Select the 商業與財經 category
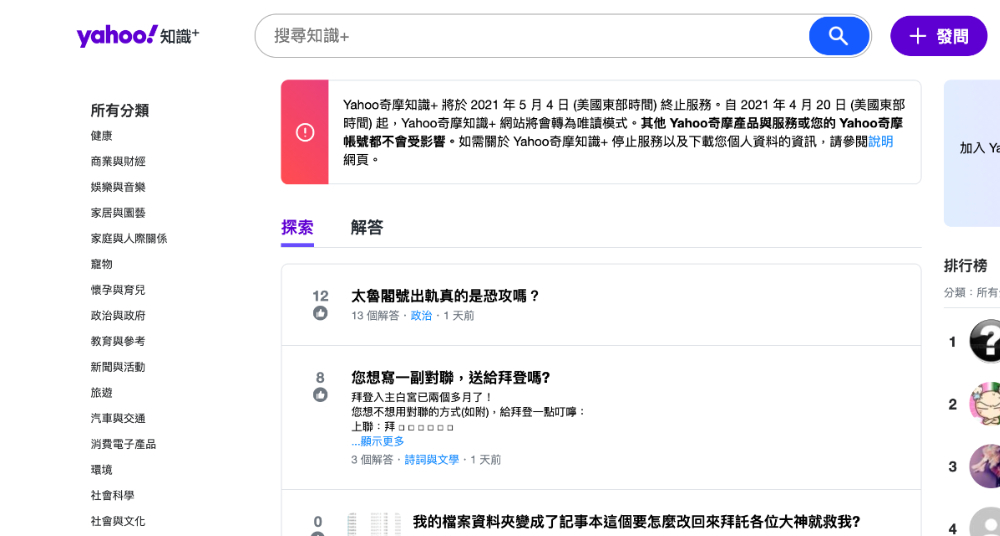The width and height of the screenshot is (1000, 536). (118, 161)
